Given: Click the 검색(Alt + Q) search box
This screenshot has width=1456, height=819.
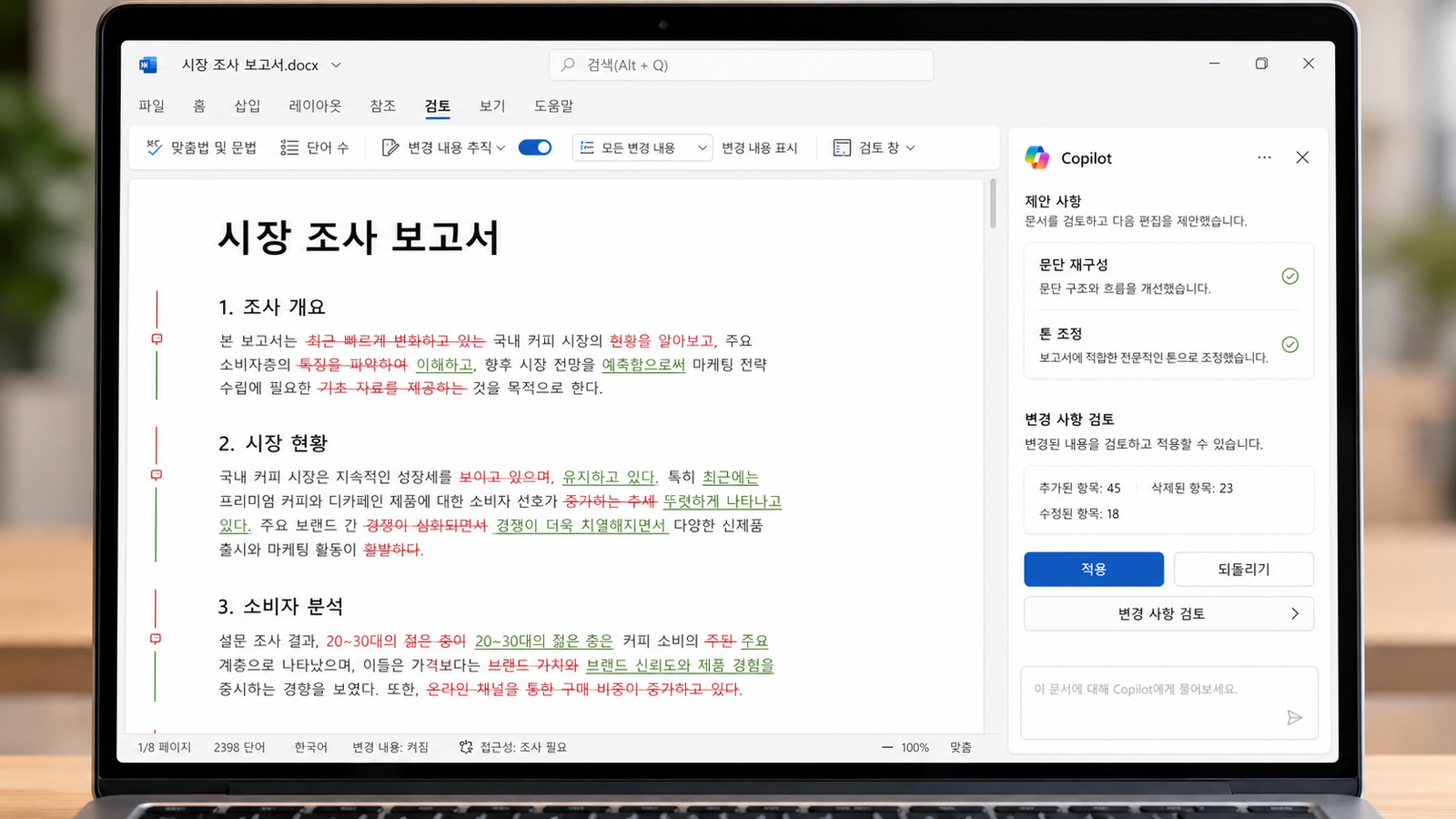Looking at the screenshot, I should point(741,65).
